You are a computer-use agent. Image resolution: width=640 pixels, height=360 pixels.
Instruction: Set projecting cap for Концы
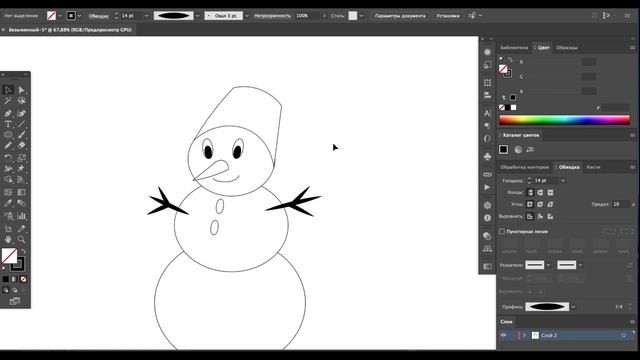[551, 192]
